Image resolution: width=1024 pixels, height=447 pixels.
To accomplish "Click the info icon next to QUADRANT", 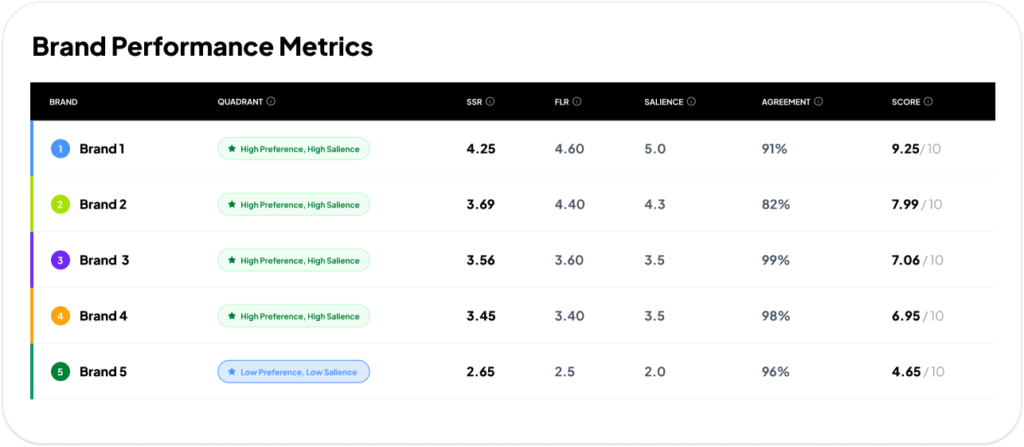I will pos(271,102).
